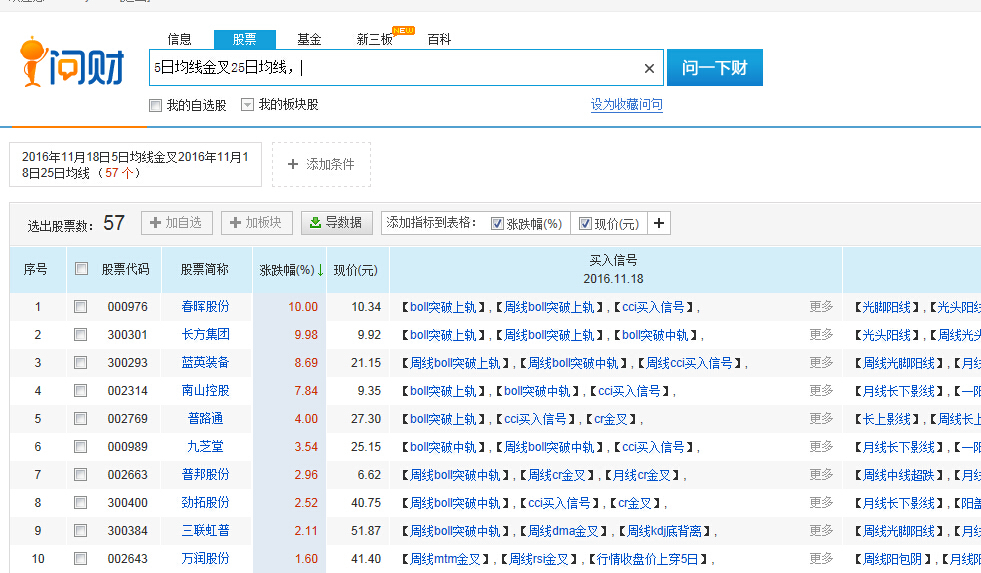Click the 加自选 button

(177, 223)
